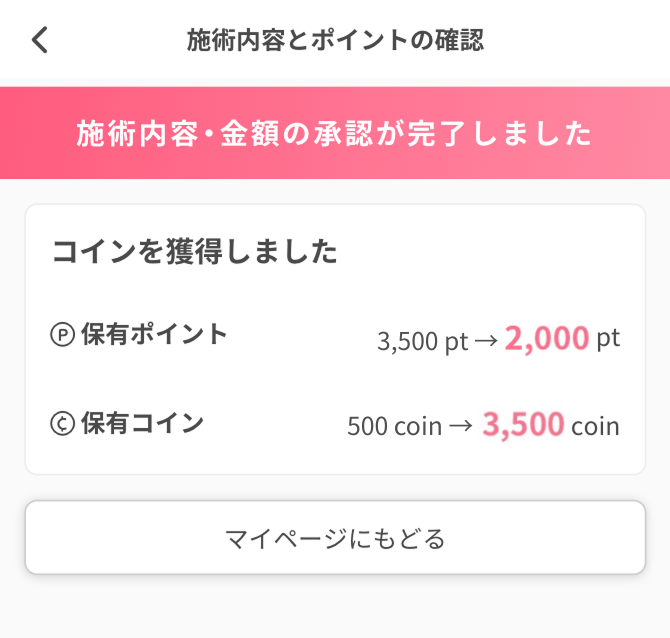Click the previous 500 coin value
Viewport: 670px width, 638px height.
(394, 427)
